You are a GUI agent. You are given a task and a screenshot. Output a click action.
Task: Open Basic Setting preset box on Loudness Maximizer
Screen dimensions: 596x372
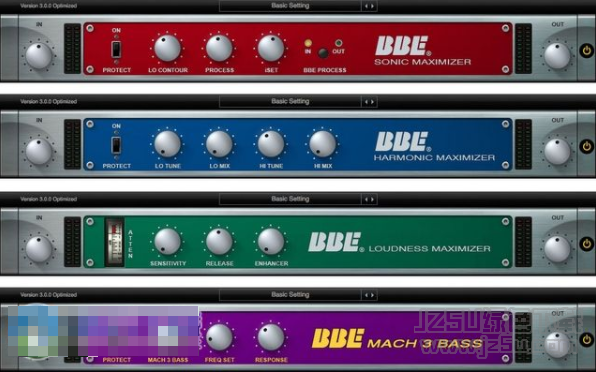click(290, 199)
